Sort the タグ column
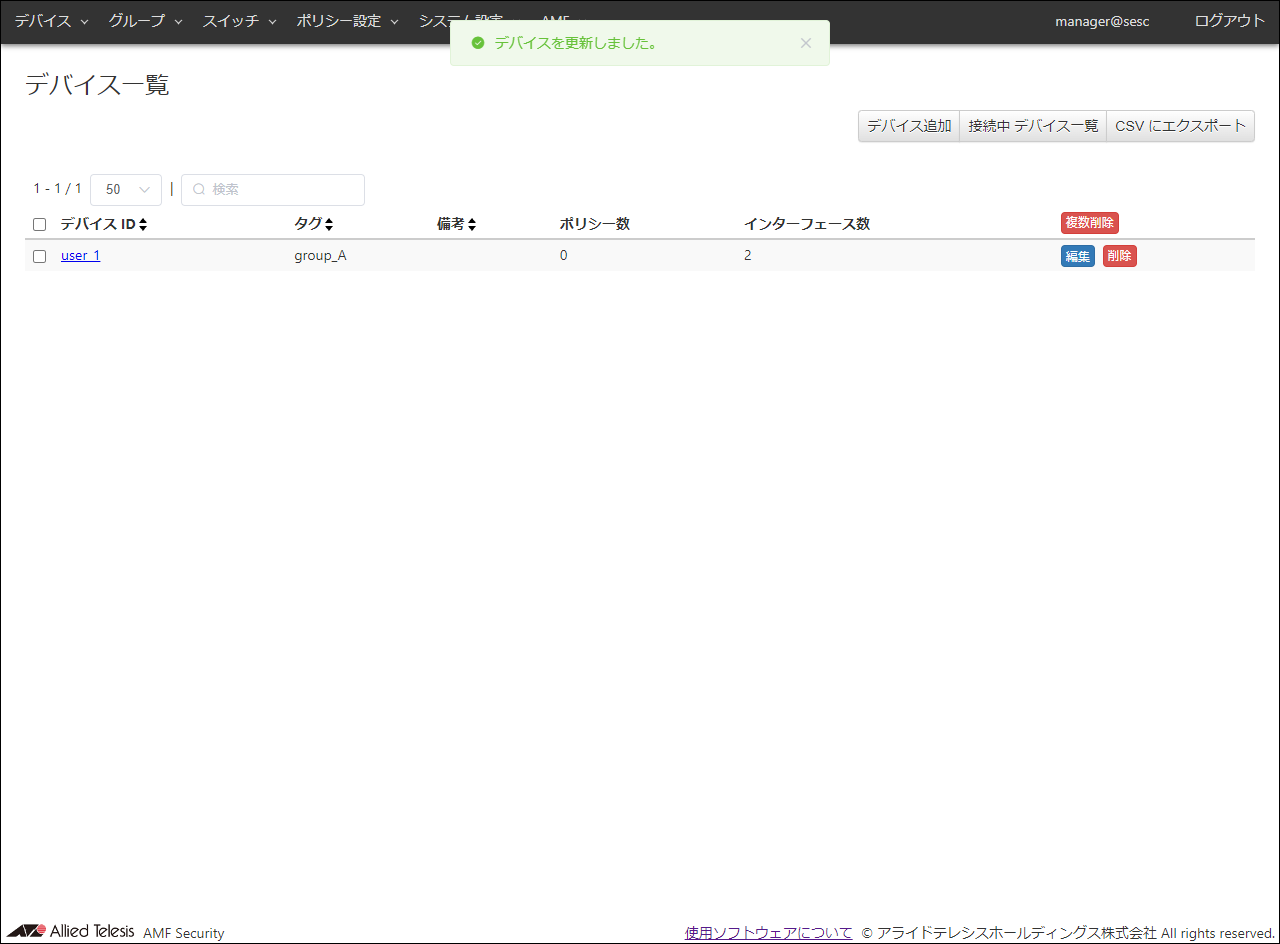1280x944 pixels. pos(328,225)
